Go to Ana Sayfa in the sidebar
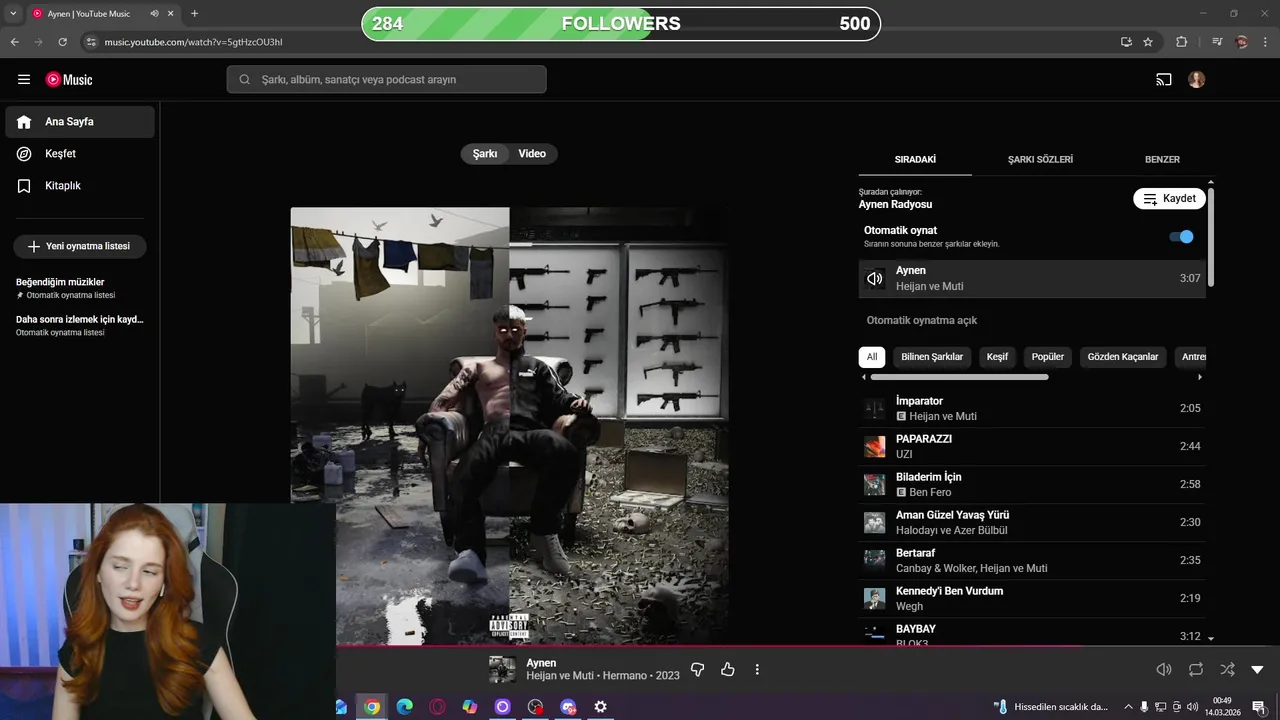Image resolution: width=1280 pixels, height=720 pixels. [80, 122]
